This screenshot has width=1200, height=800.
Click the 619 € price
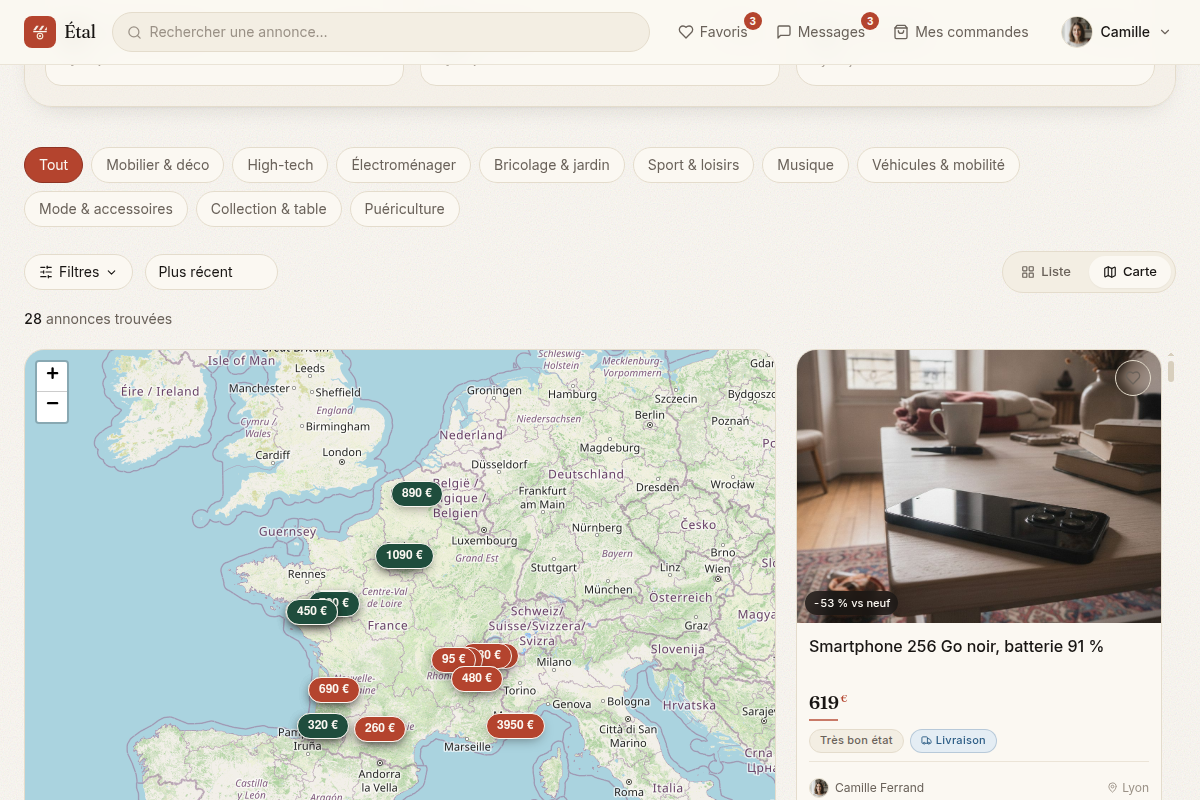pos(828,702)
